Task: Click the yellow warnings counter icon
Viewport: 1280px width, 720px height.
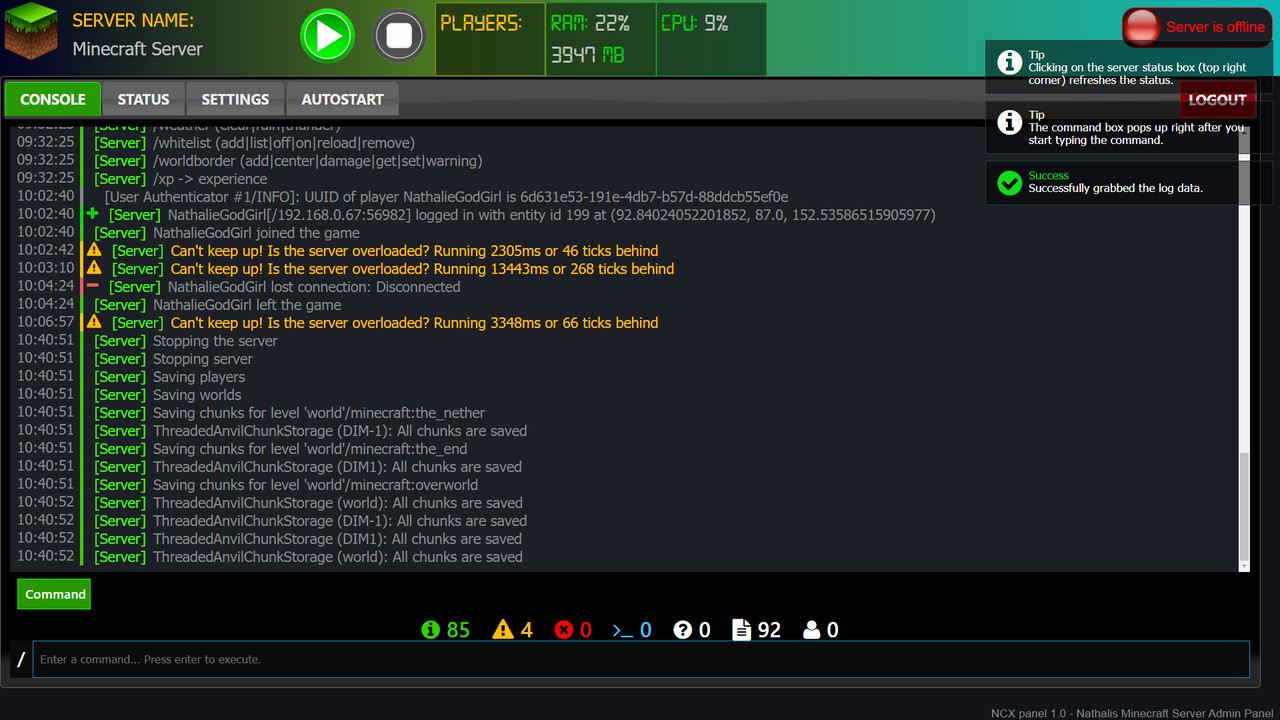Action: [501, 629]
